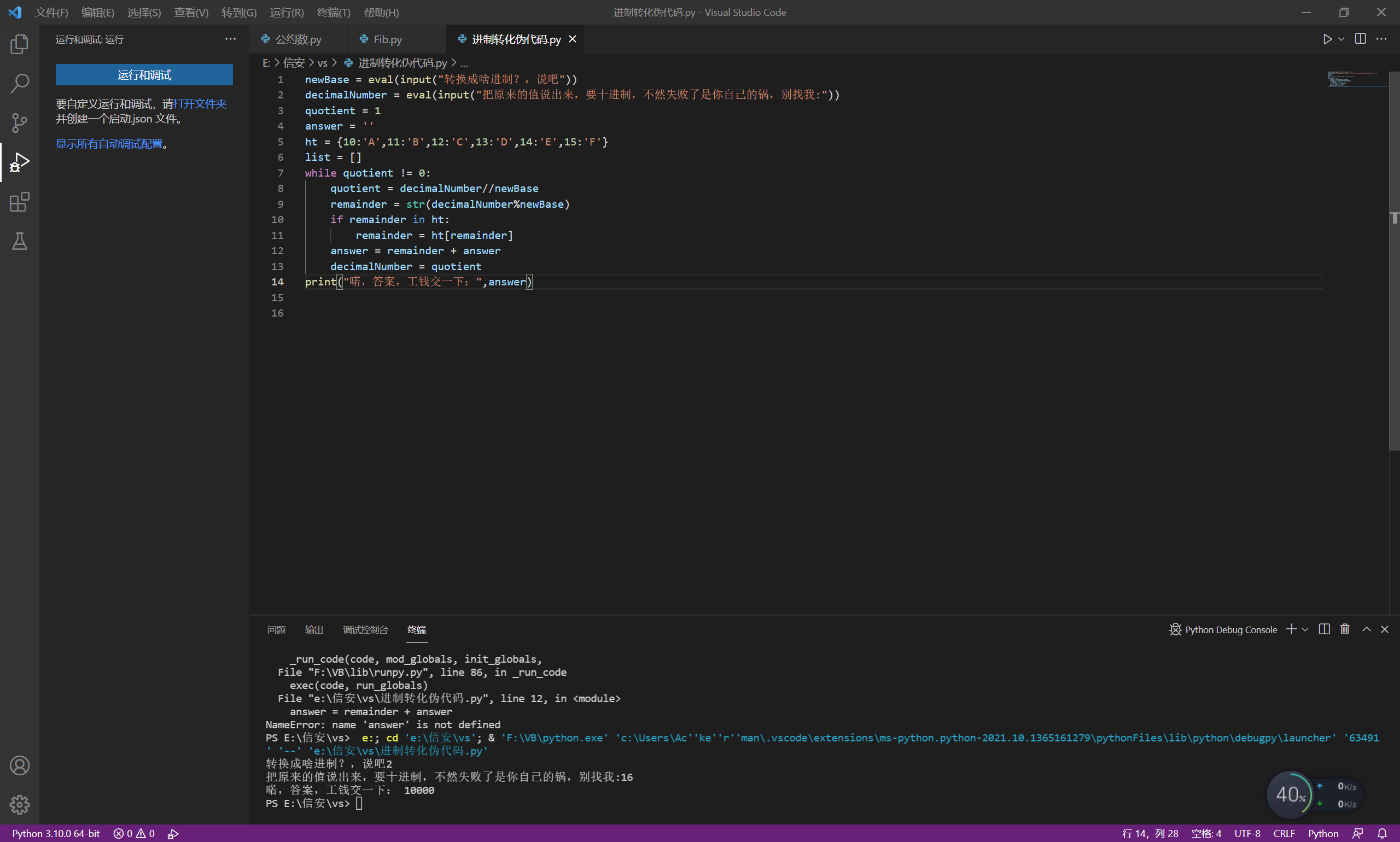Select the Run and Debug activity icon
1400x842 pixels.
(19, 162)
